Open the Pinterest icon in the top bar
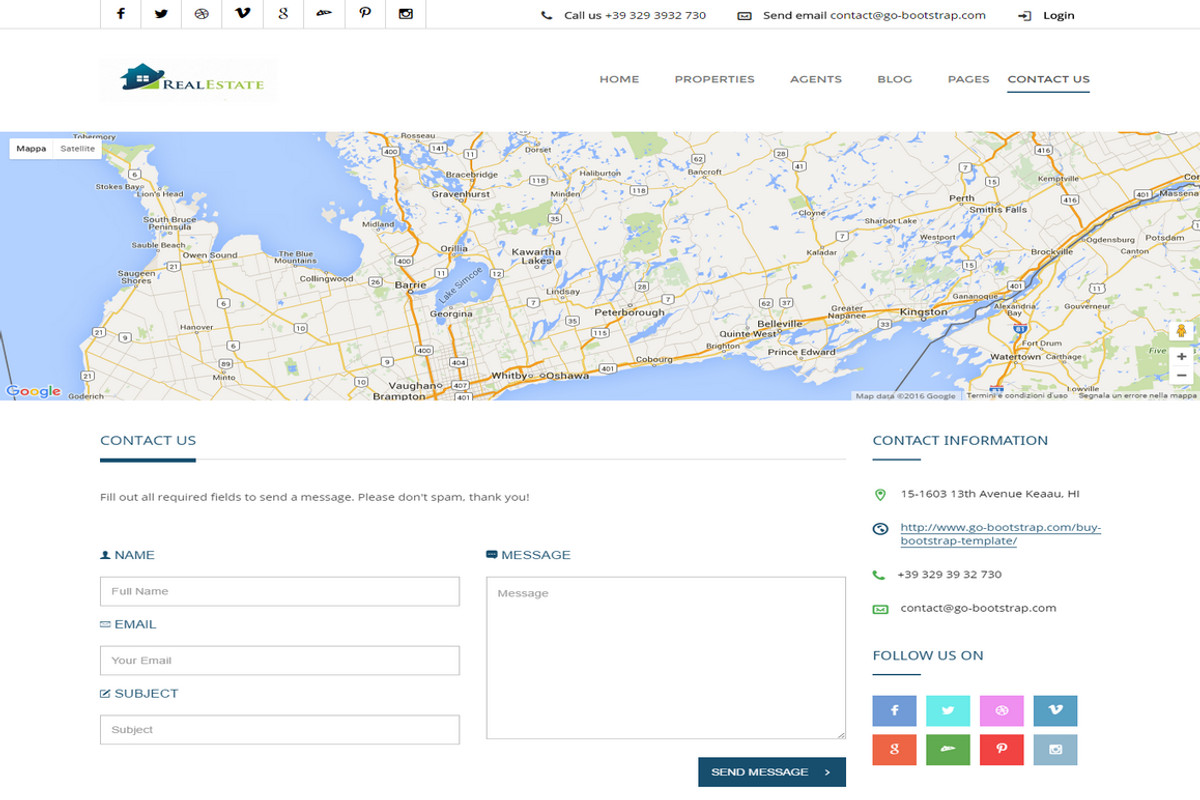 [365, 14]
